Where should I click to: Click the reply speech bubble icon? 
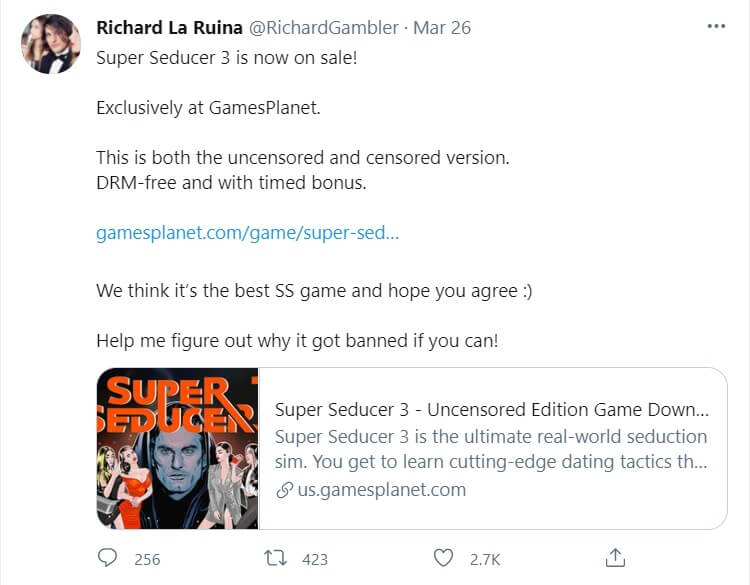[x=108, y=558]
